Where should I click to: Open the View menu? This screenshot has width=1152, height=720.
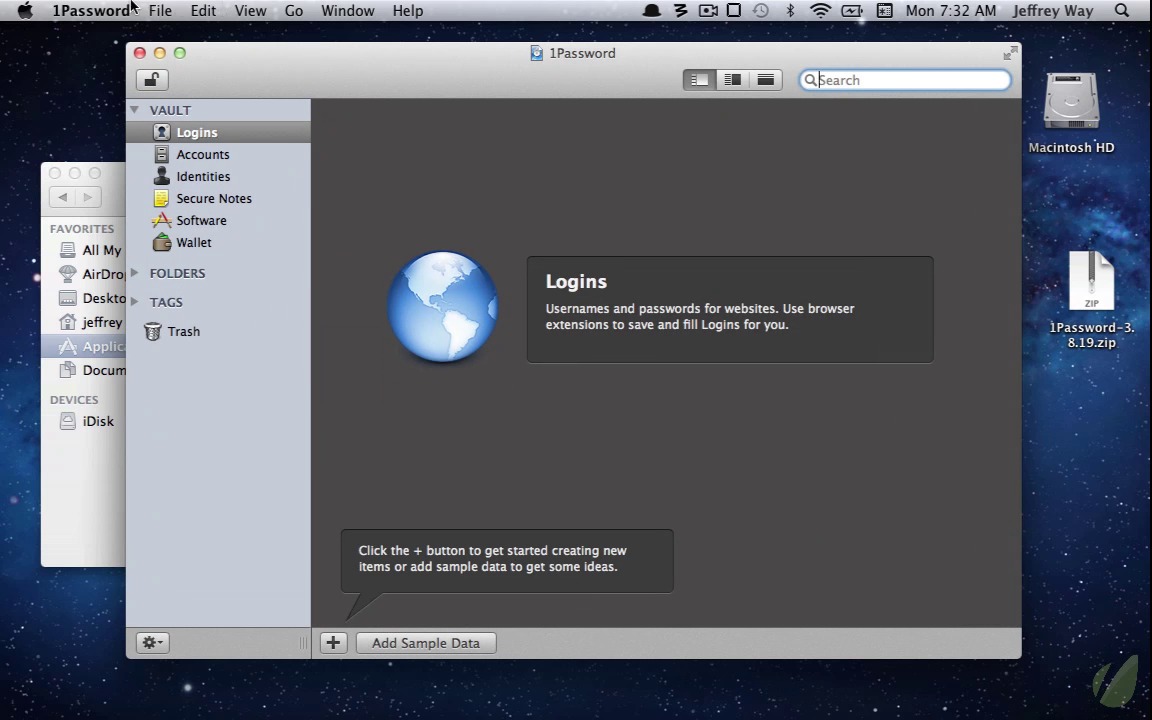(250, 10)
